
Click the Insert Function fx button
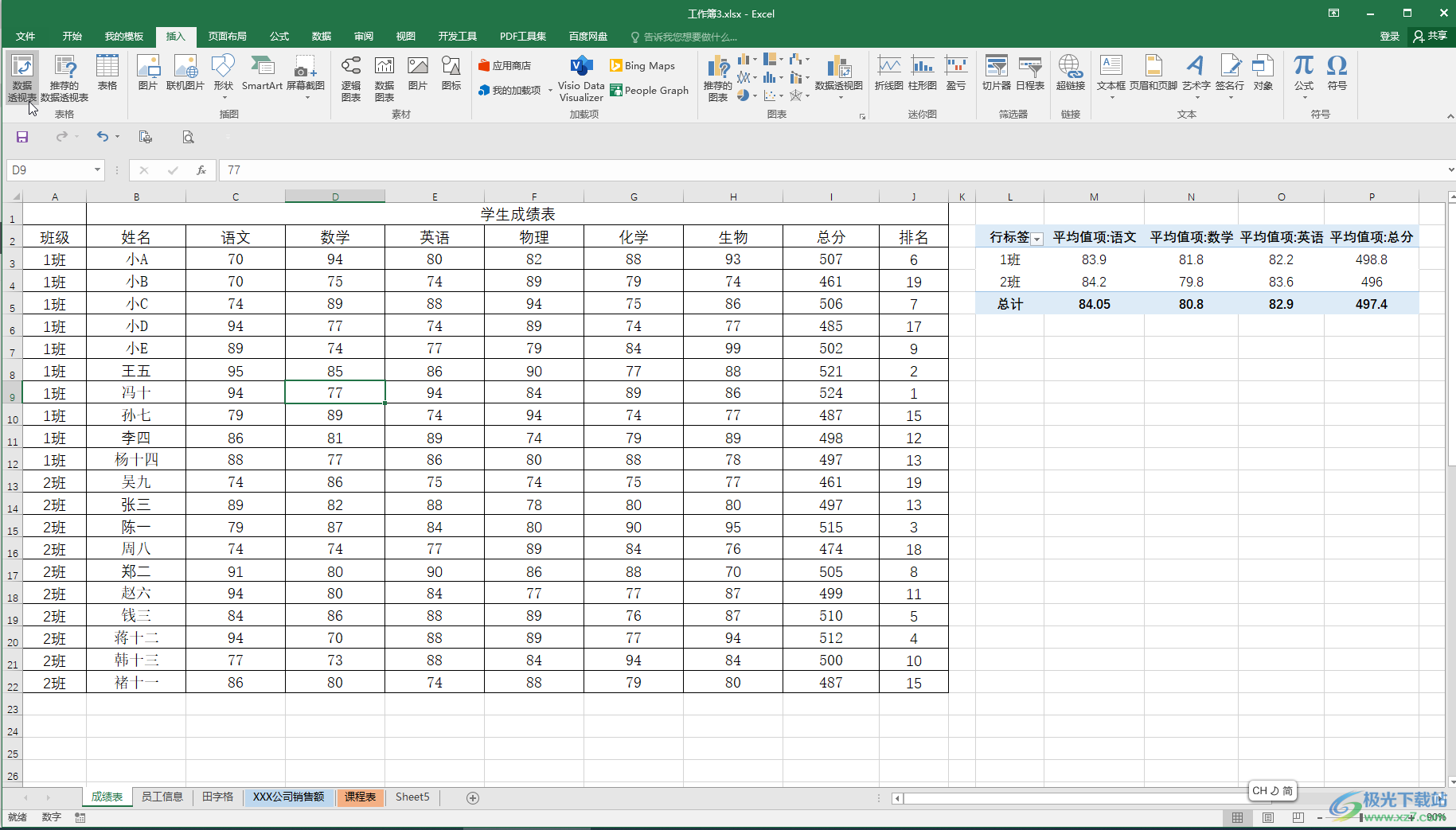pos(201,170)
